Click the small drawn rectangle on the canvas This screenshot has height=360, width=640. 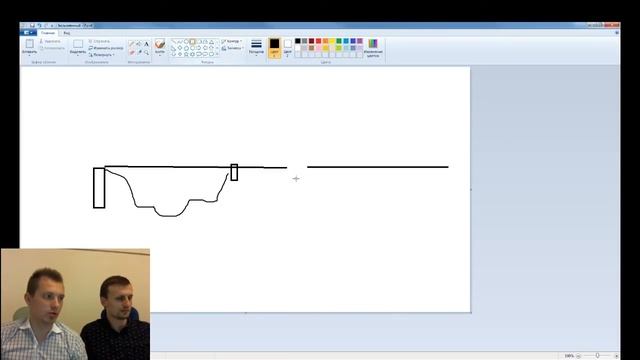[x=234, y=172]
